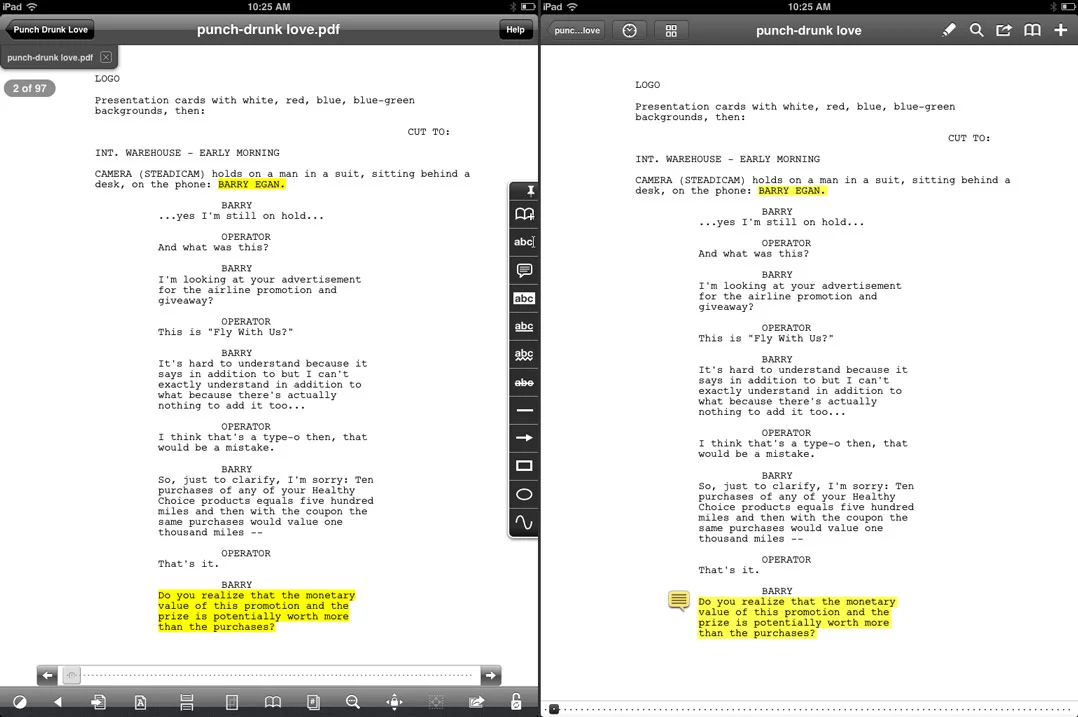Select the underline text tool

tap(524, 327)
